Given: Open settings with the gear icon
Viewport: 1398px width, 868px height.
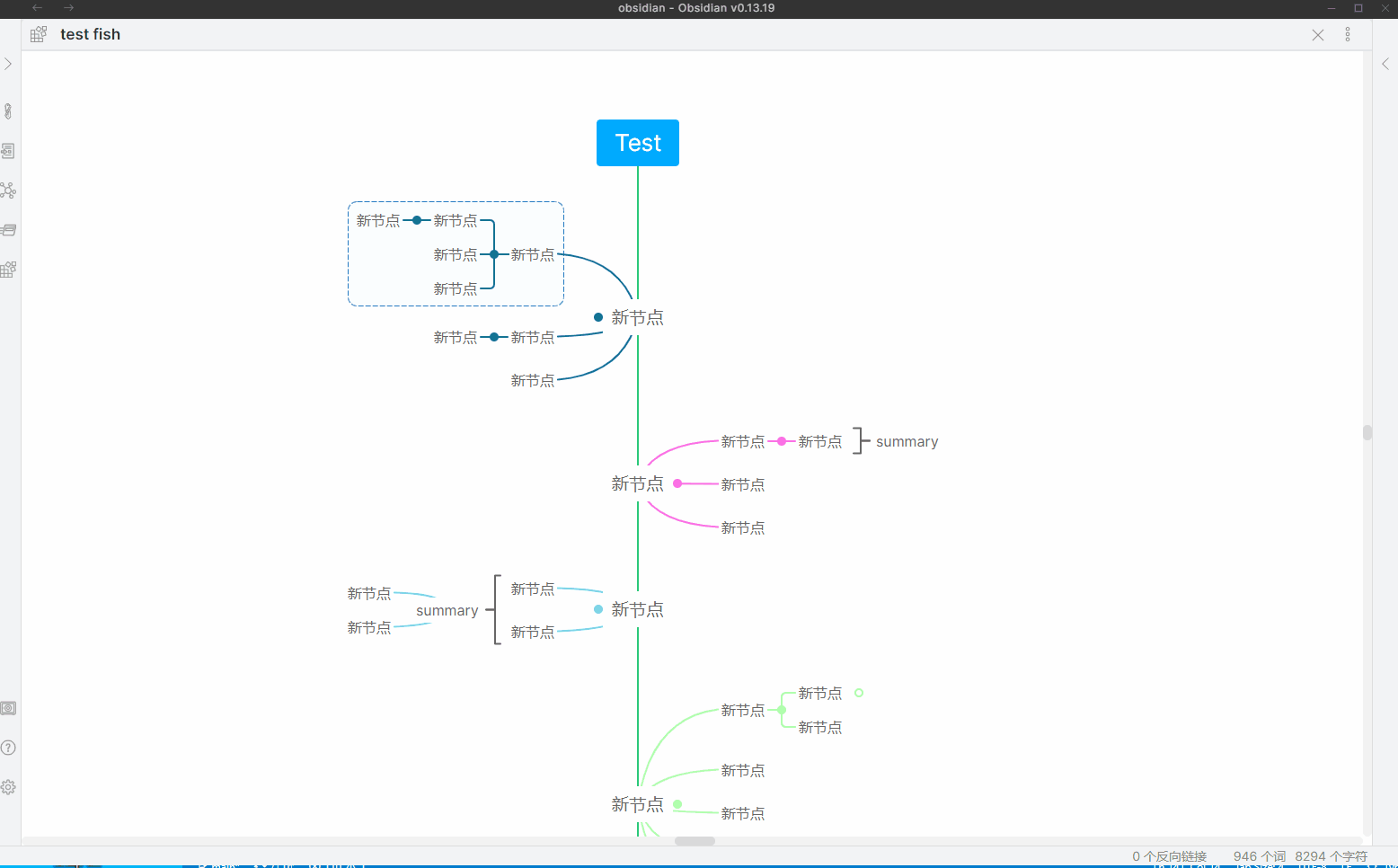Looking at the screenshot, I should tap(8, 787).
